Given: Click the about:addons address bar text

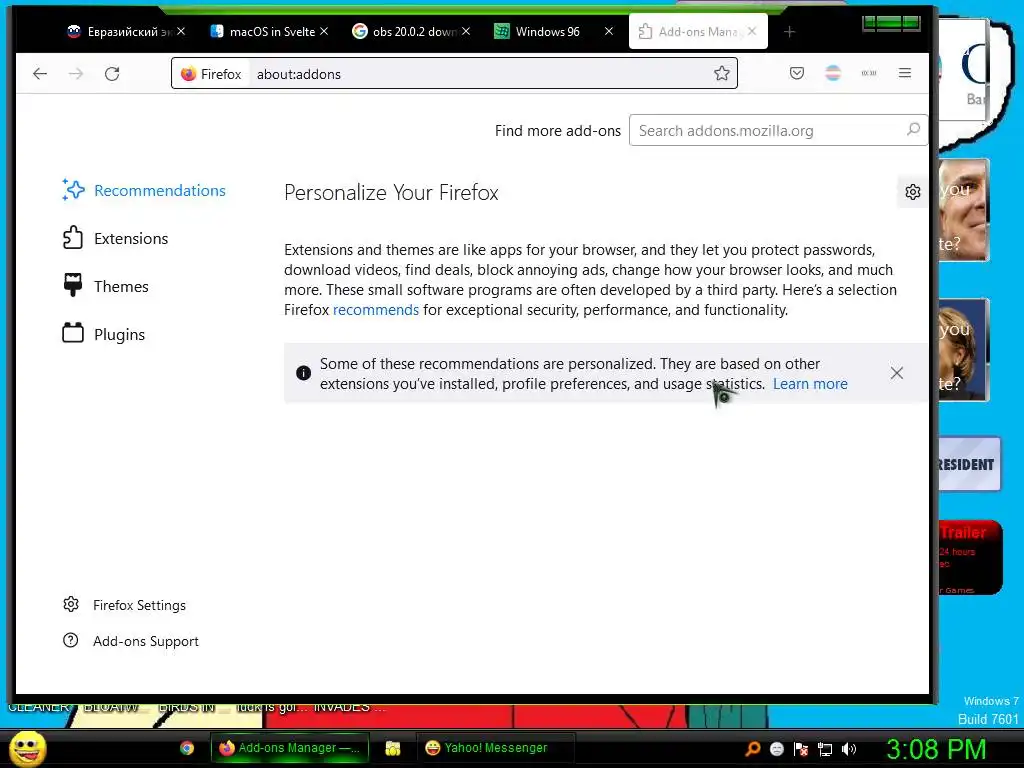Looking at the screenshot, I should coord(298,74).
